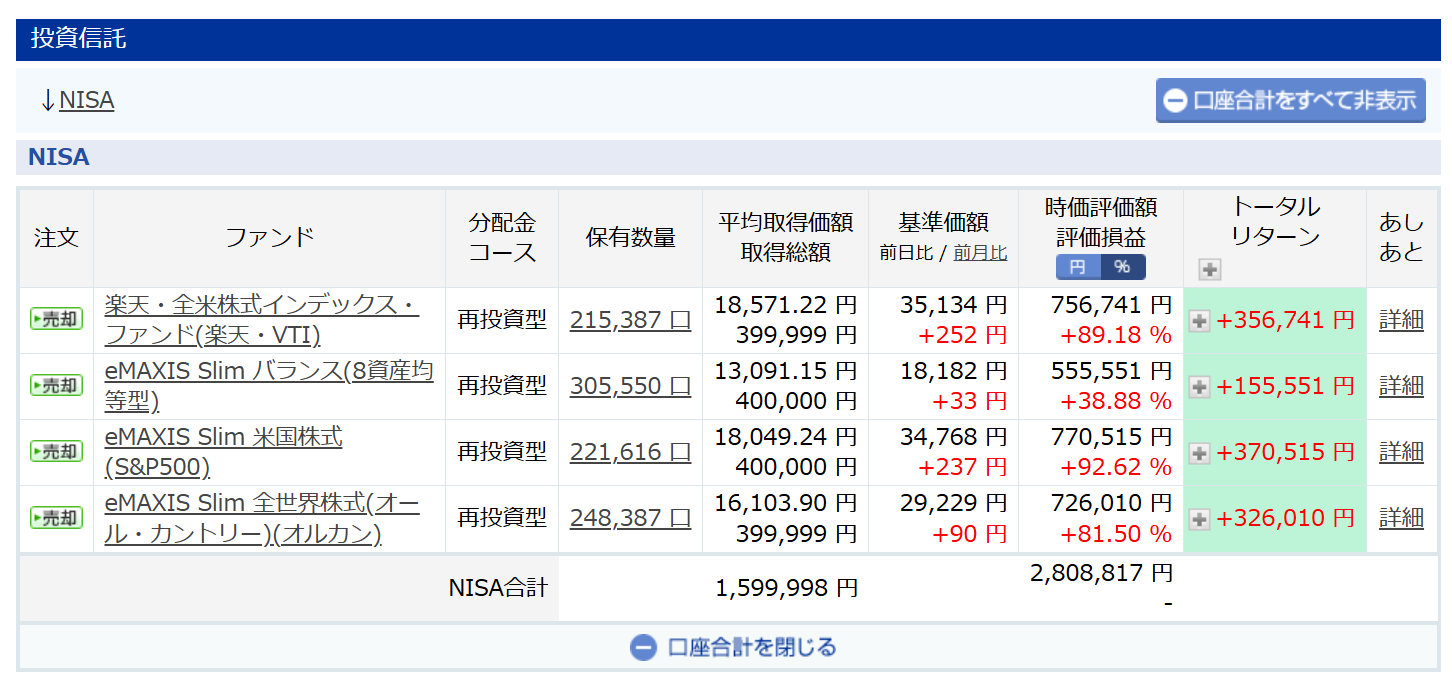1452x680 pixels.
Task: Click +370,515 円 total return value
Action: [x=1285, y=452]
